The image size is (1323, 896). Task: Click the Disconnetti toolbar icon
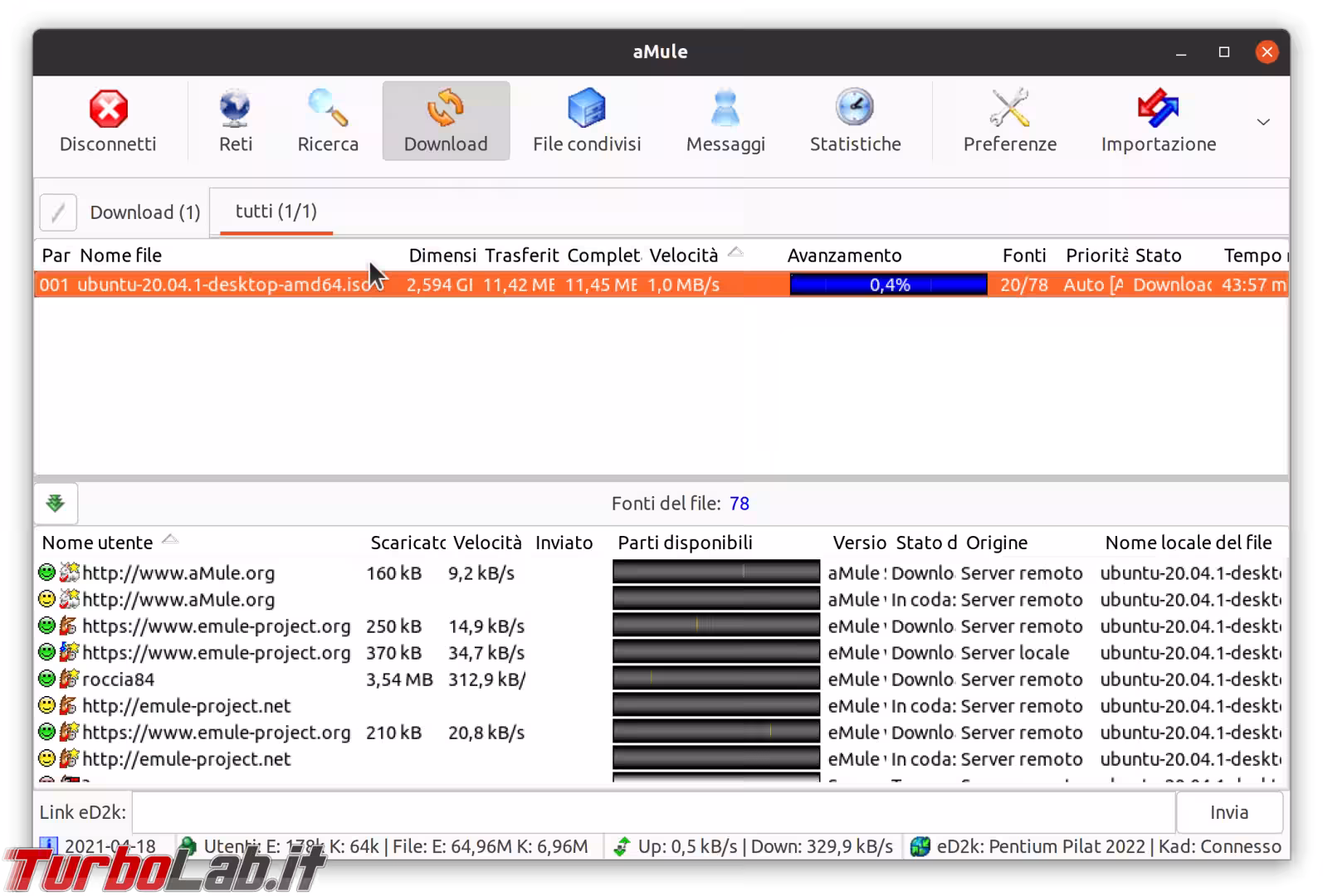[108, 121]
